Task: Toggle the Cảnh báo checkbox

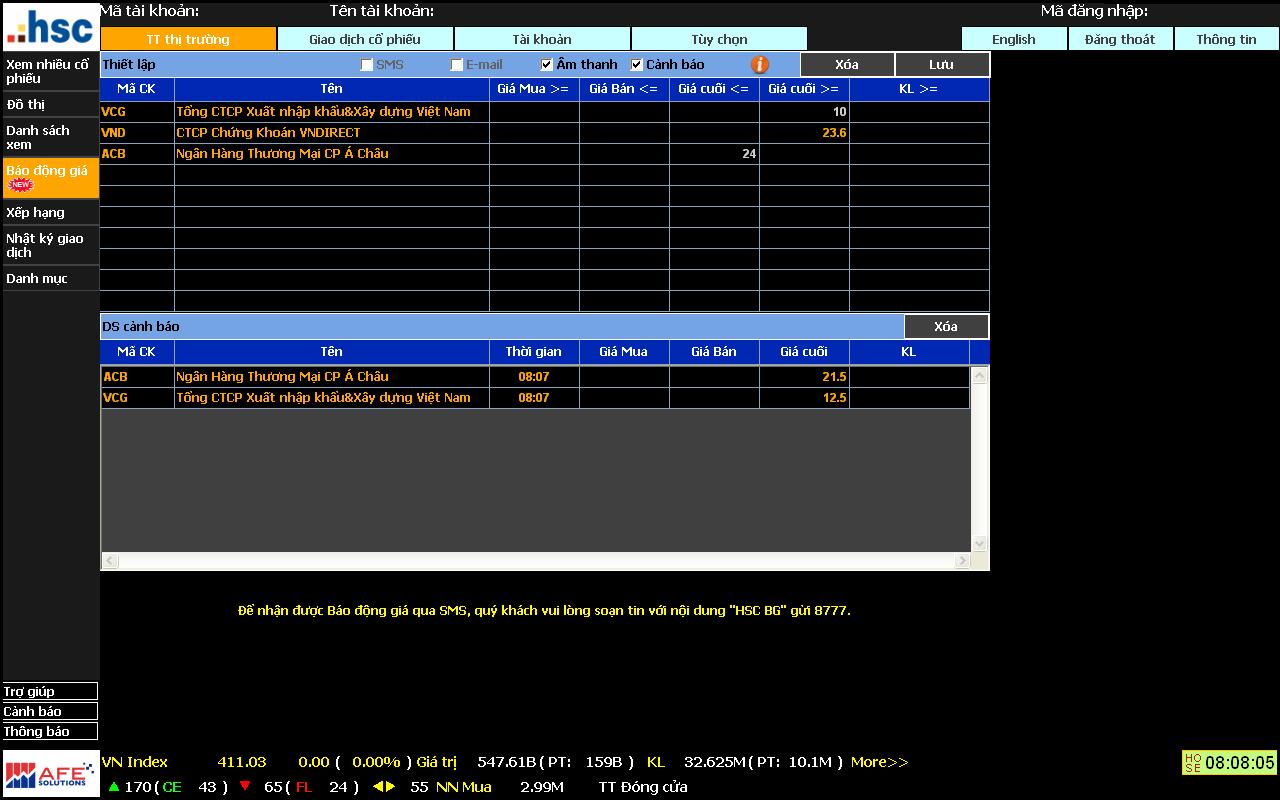Action: [637, 65]
